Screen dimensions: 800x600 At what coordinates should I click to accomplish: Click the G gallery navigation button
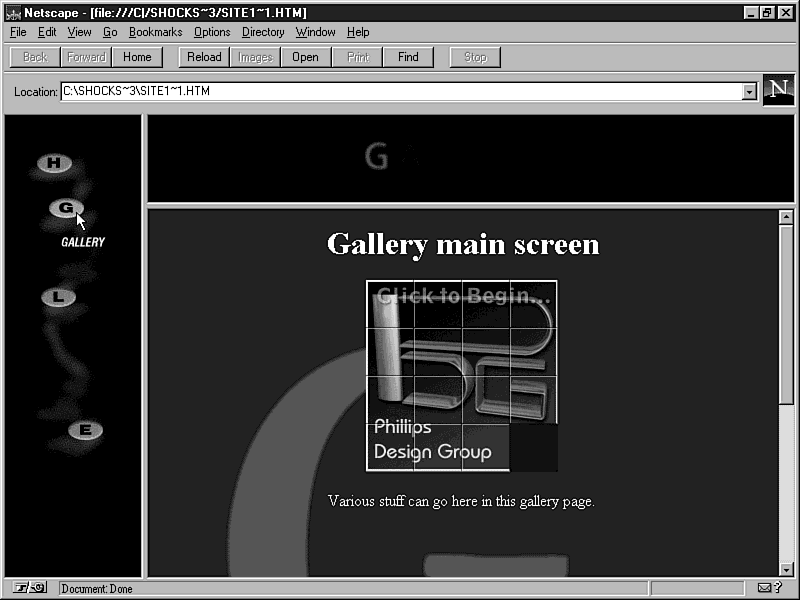(66, 208)
